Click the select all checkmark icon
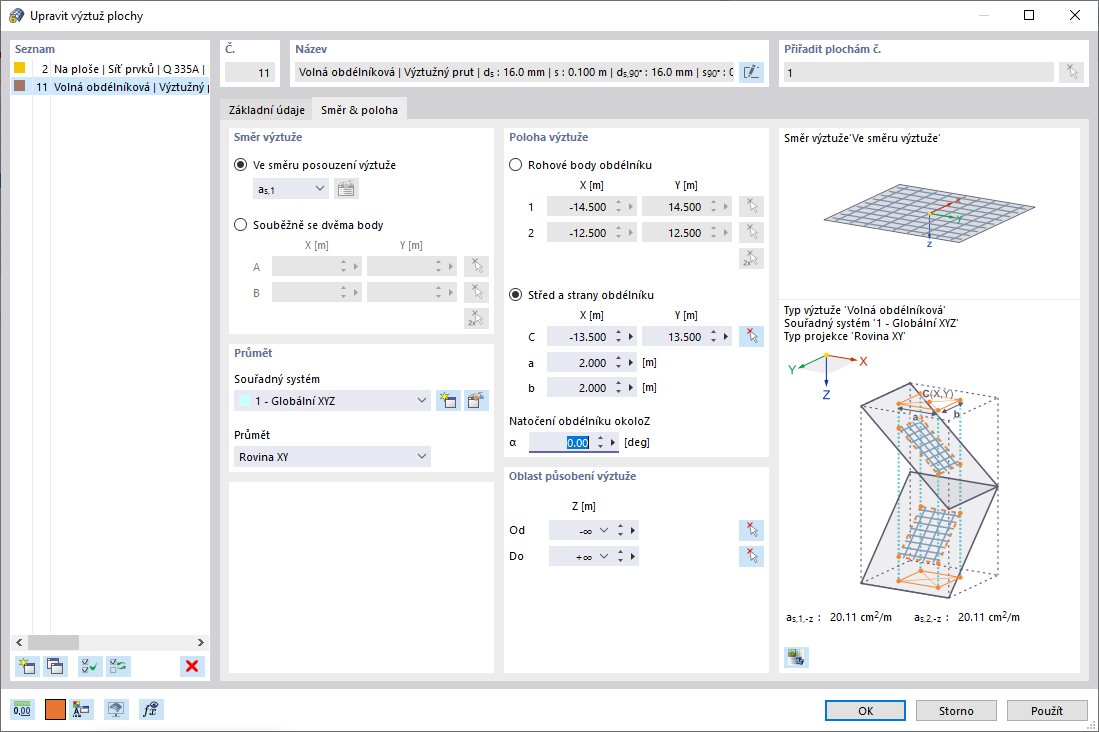This screenshot has height=732, width=1099. pos(90,666)
